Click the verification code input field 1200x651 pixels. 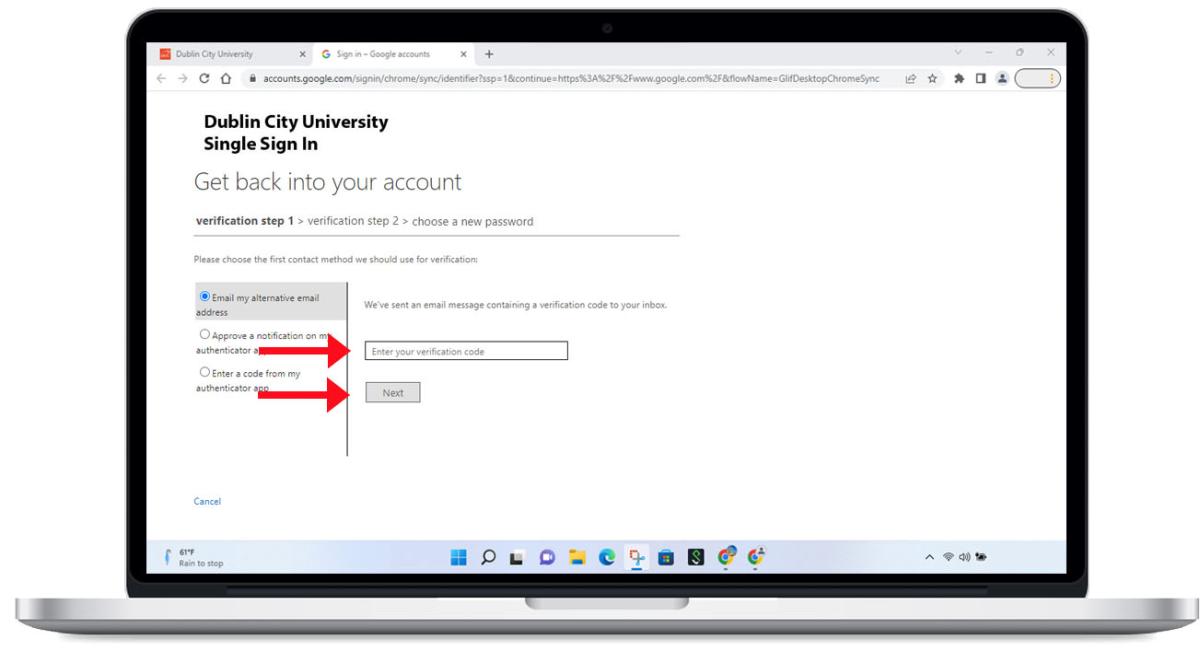click(x=466, y=351)
